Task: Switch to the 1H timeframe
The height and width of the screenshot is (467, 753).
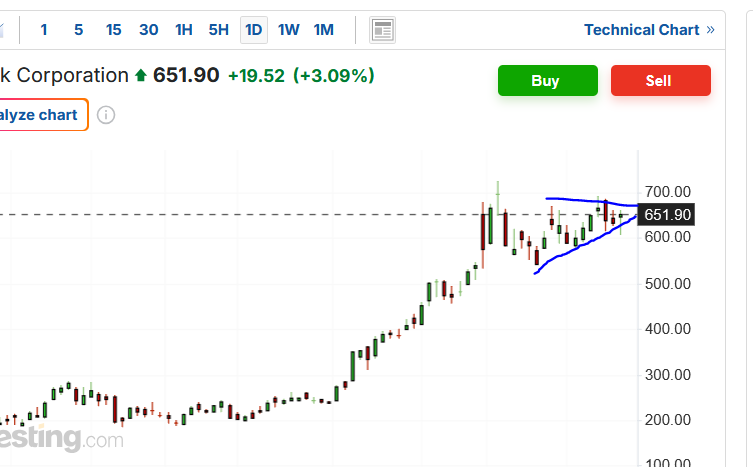Action: [183, 30]
